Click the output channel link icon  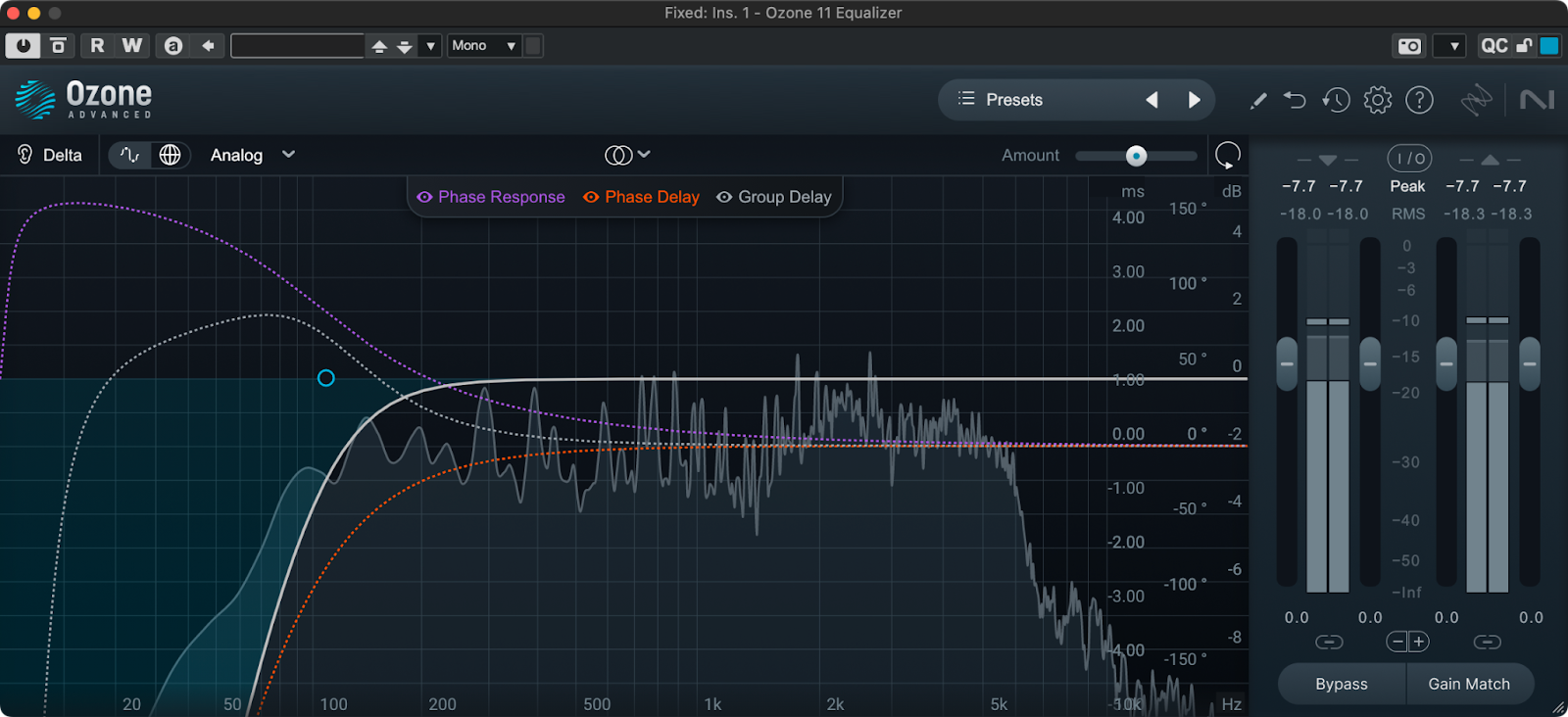(x=1487, y=642)
